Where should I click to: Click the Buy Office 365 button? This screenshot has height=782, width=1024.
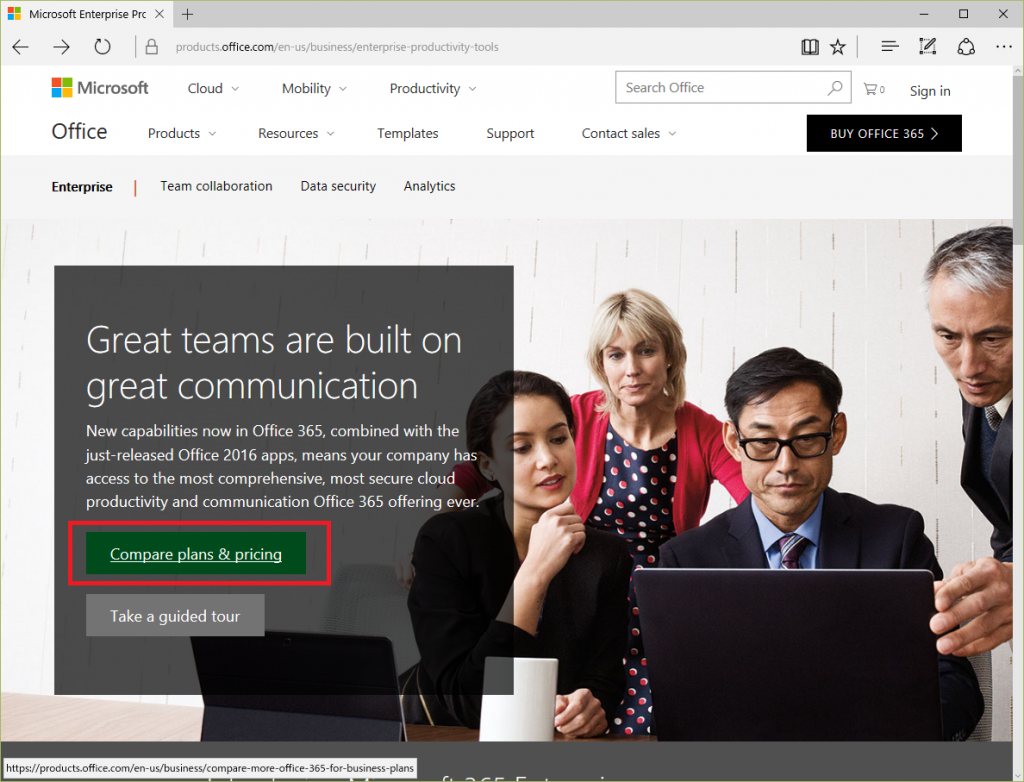884,133
